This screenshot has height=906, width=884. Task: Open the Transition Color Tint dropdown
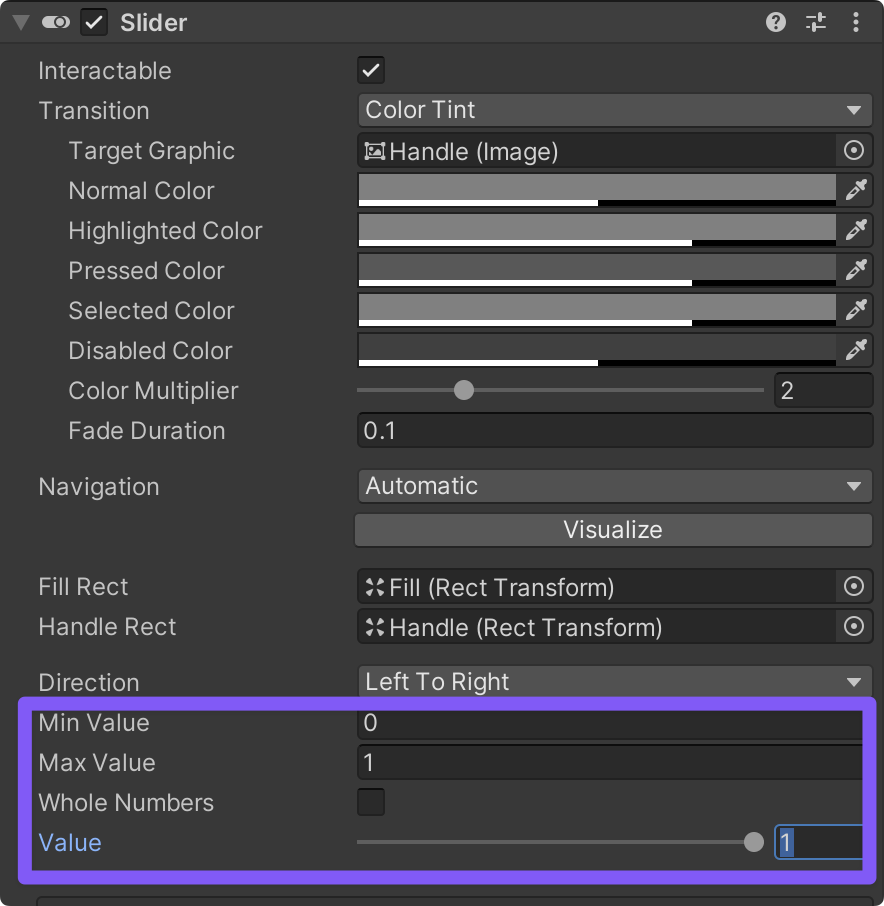614,110
